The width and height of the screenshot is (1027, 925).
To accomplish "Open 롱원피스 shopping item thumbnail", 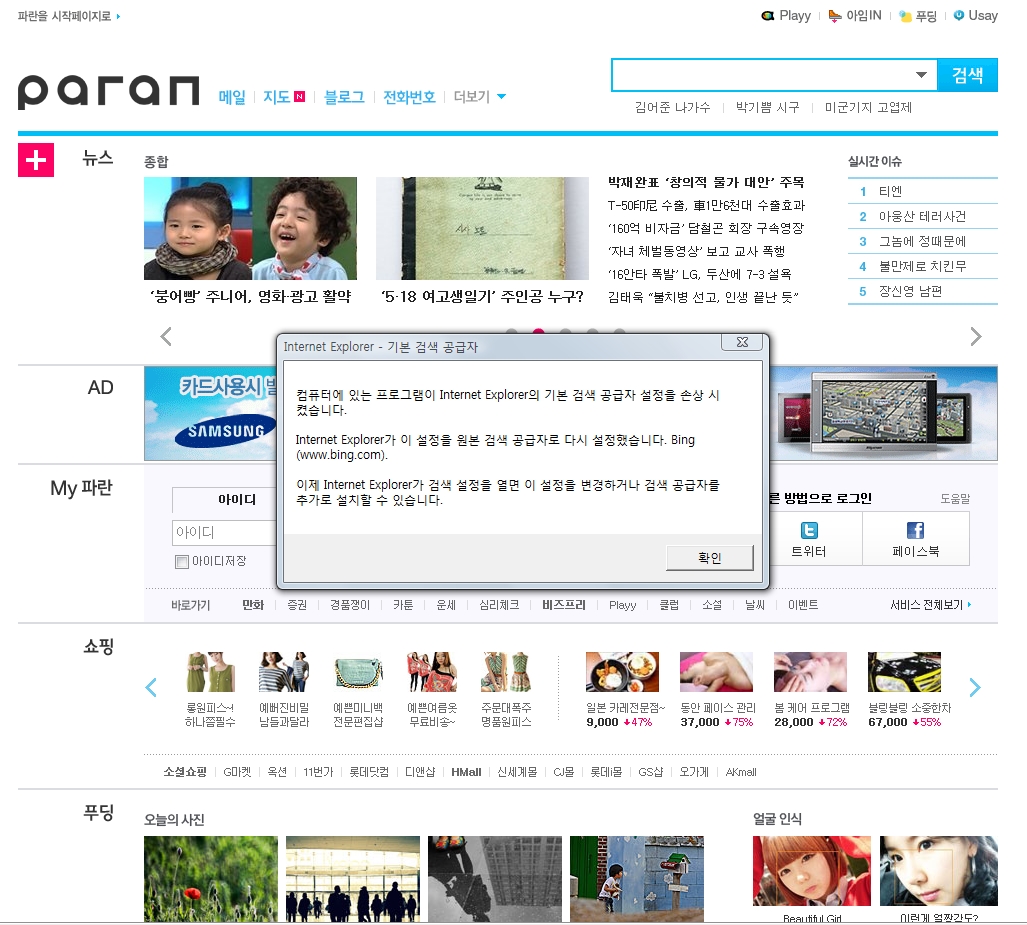I will point(210,672).
